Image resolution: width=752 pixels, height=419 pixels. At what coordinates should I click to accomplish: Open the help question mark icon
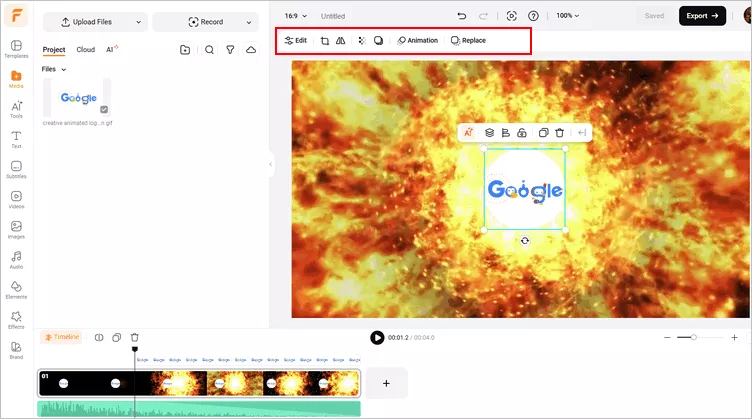tap(533, 16)
